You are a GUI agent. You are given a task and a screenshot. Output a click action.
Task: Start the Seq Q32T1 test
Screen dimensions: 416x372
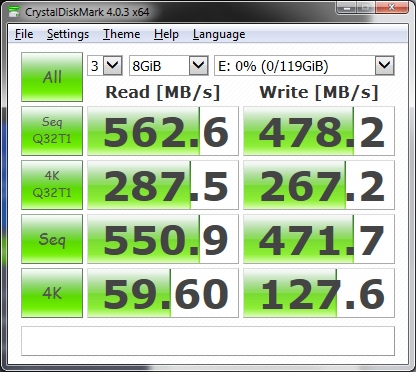(52, 131)
